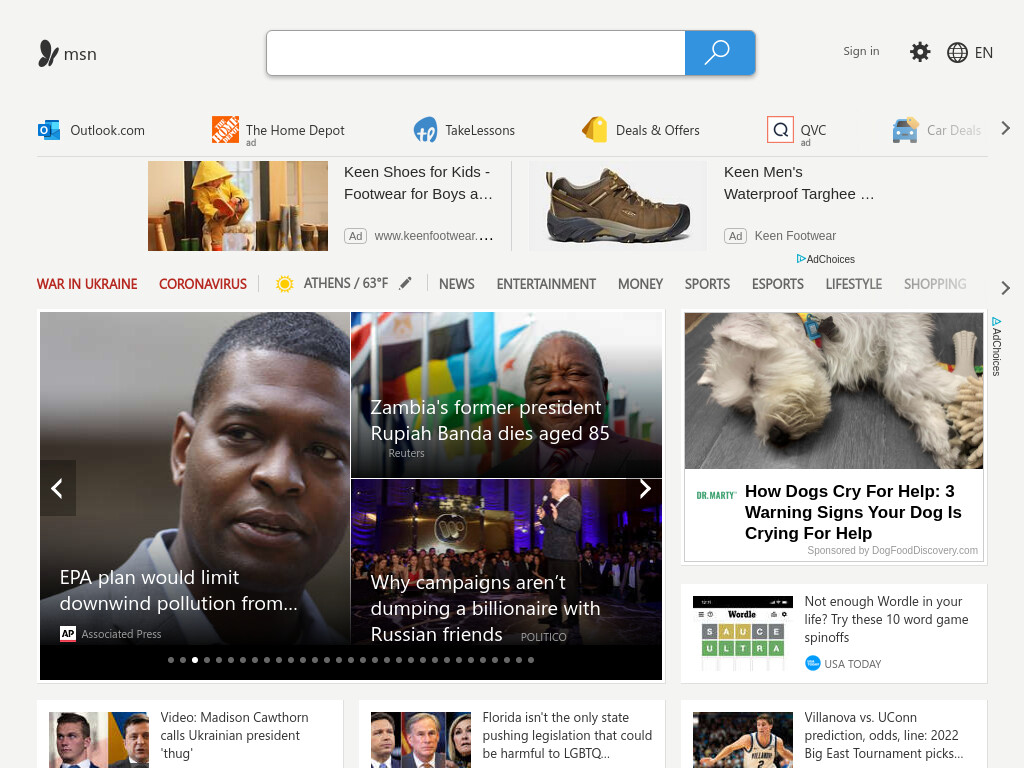
Task: Select the last carousel dot
Action: [x=531, y=660]
